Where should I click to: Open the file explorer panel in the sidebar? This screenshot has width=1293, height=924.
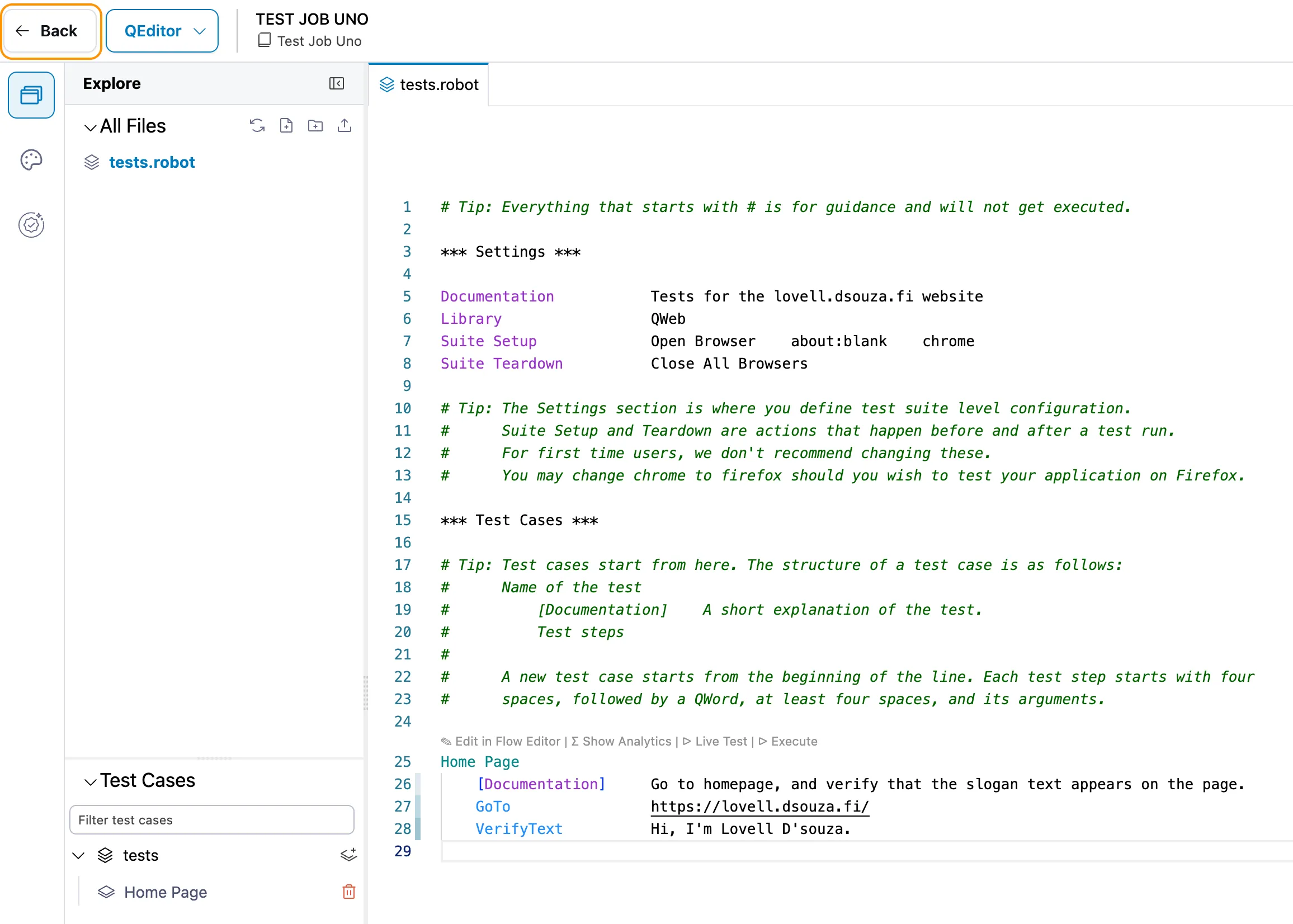[31, 95]
